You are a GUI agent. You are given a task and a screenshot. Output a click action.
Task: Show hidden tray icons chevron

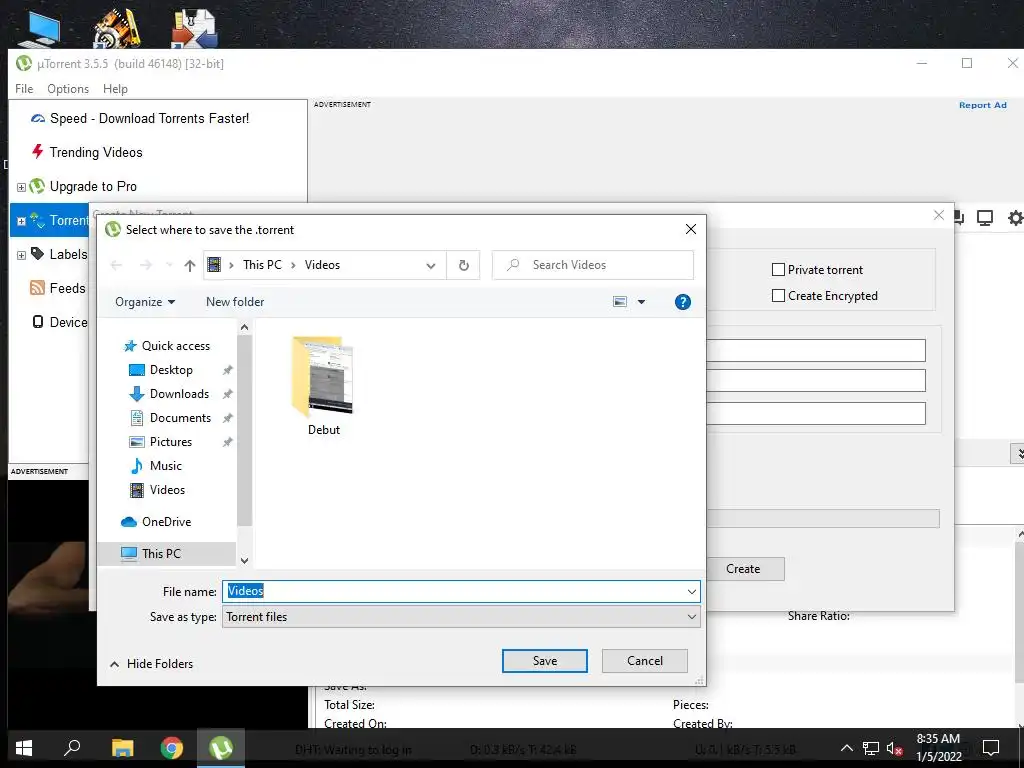pyautogui.click(x=846, y=748)
